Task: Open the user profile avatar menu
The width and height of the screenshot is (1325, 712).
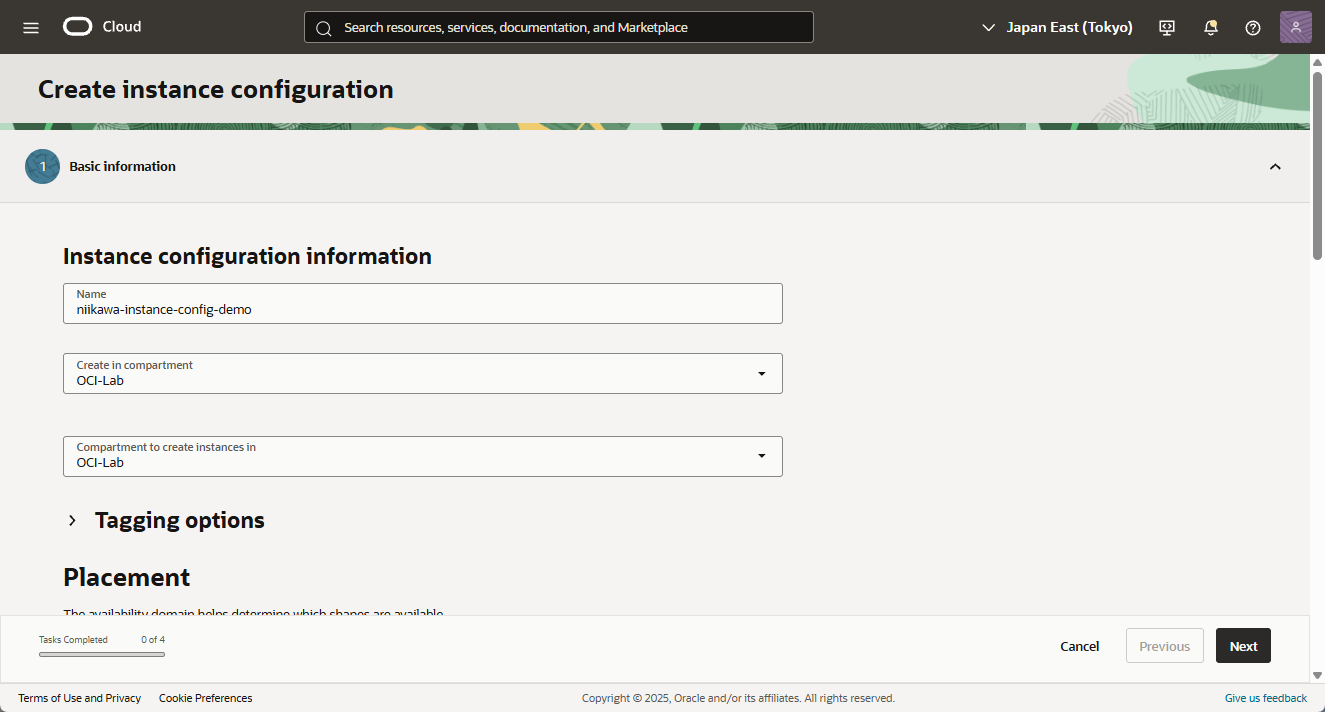Action: click(1295, 27)
